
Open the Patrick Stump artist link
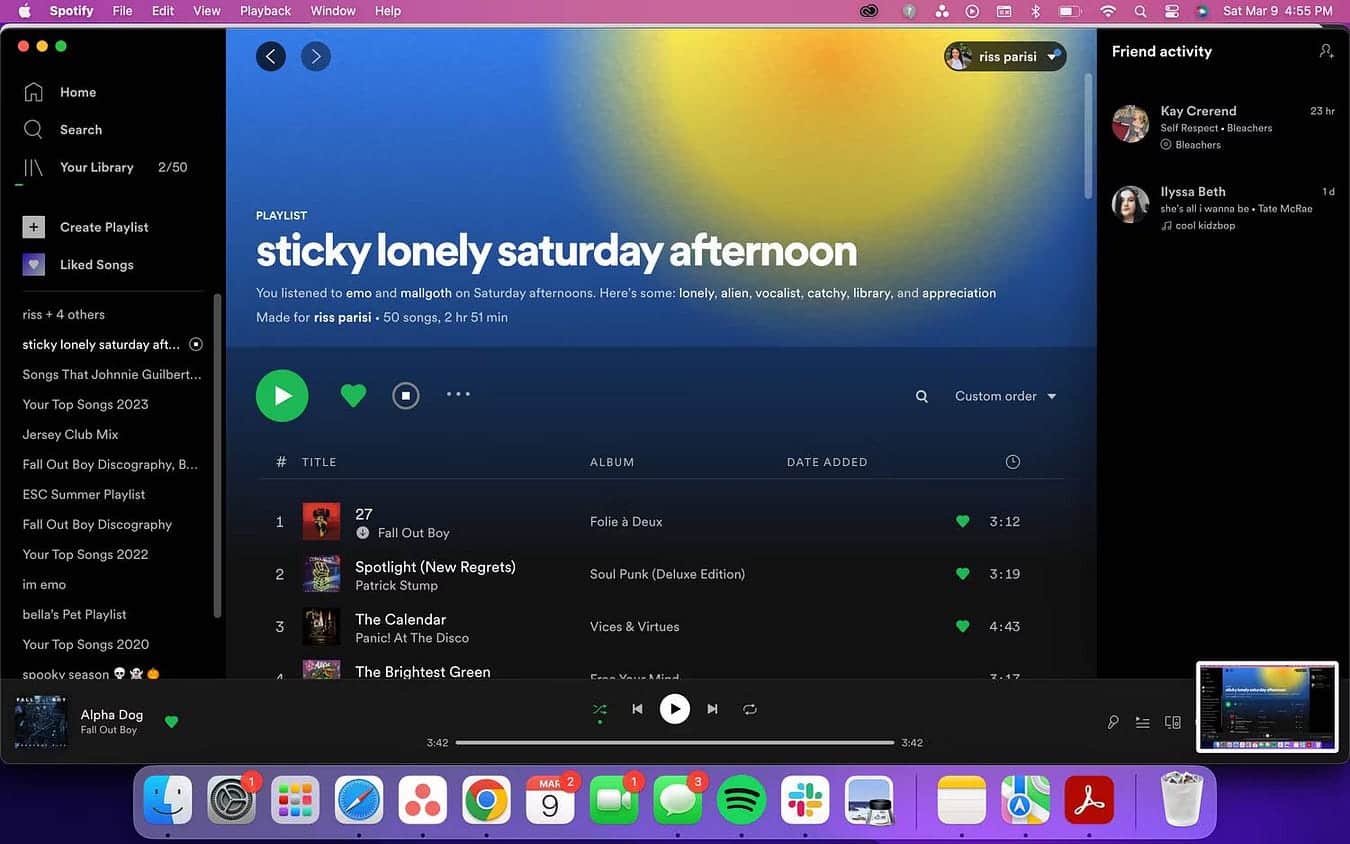click(397, 586)
